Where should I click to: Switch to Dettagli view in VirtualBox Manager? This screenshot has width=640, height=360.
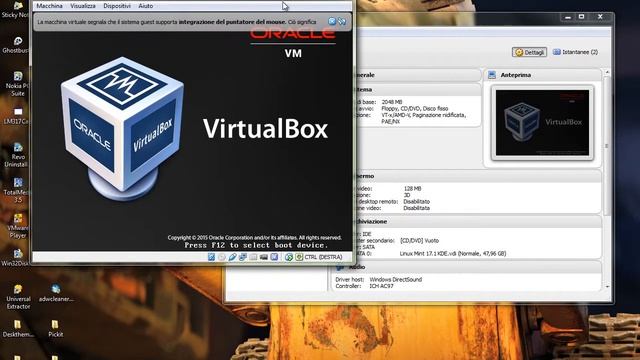529,52
